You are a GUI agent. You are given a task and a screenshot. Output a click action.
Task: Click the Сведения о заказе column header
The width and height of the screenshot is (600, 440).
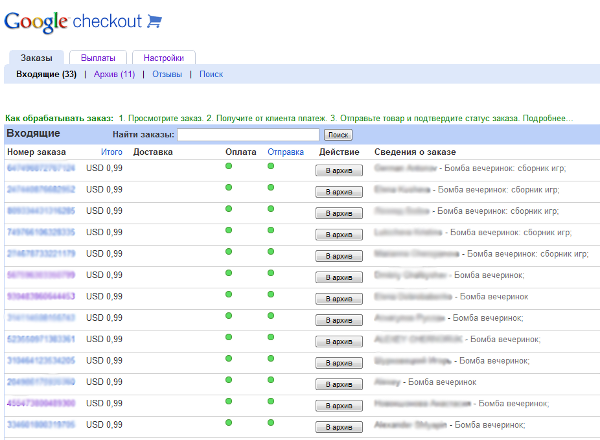tap(415, 152)
